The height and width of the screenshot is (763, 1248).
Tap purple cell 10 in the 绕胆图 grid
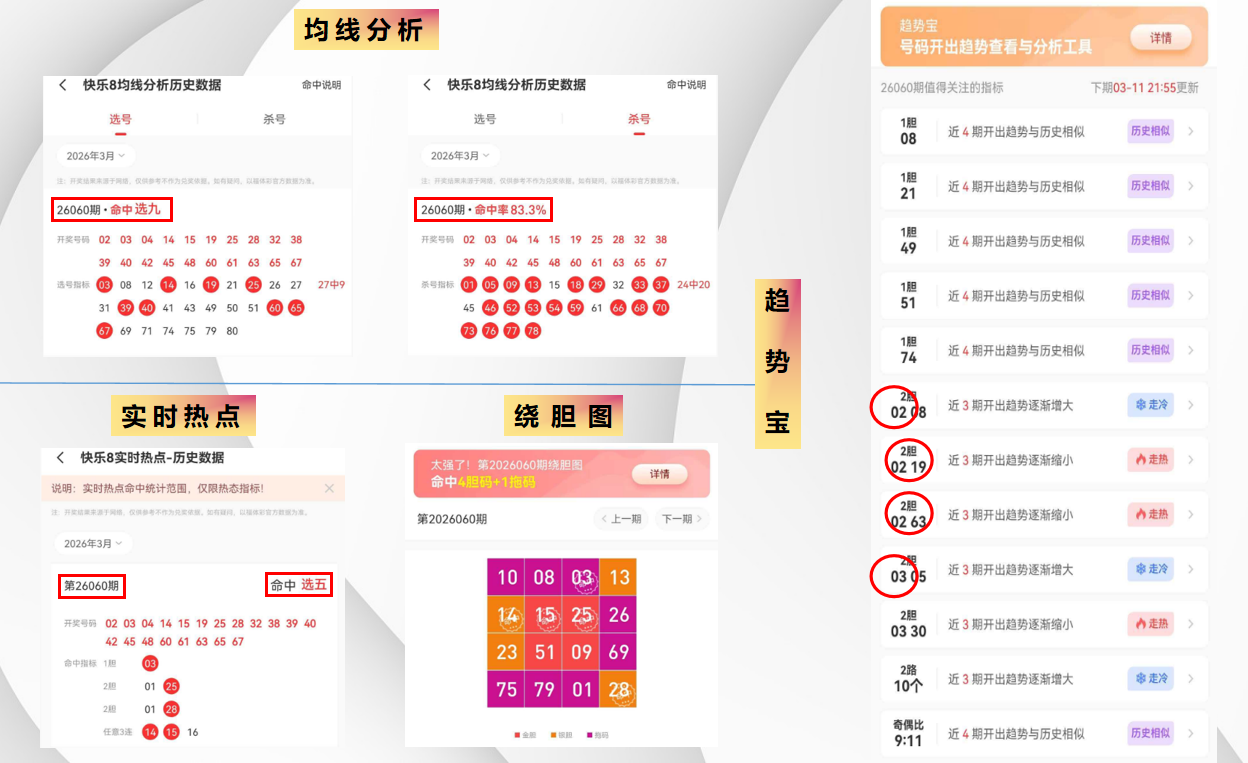[x=507, y=577]
